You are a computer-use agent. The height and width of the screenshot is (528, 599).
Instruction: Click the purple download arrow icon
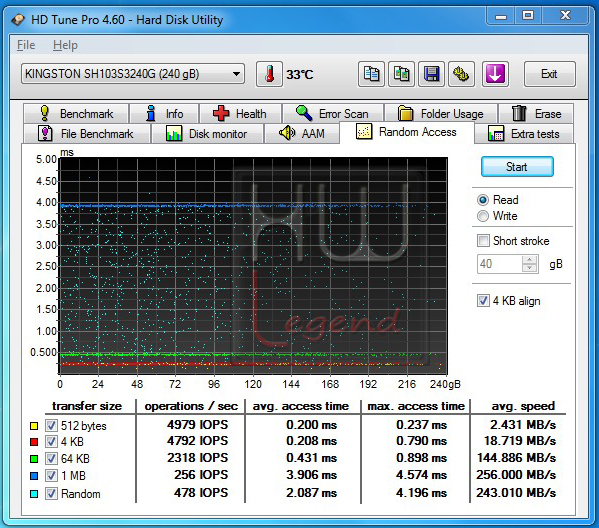pyautogui.click(x=495, y=74)
